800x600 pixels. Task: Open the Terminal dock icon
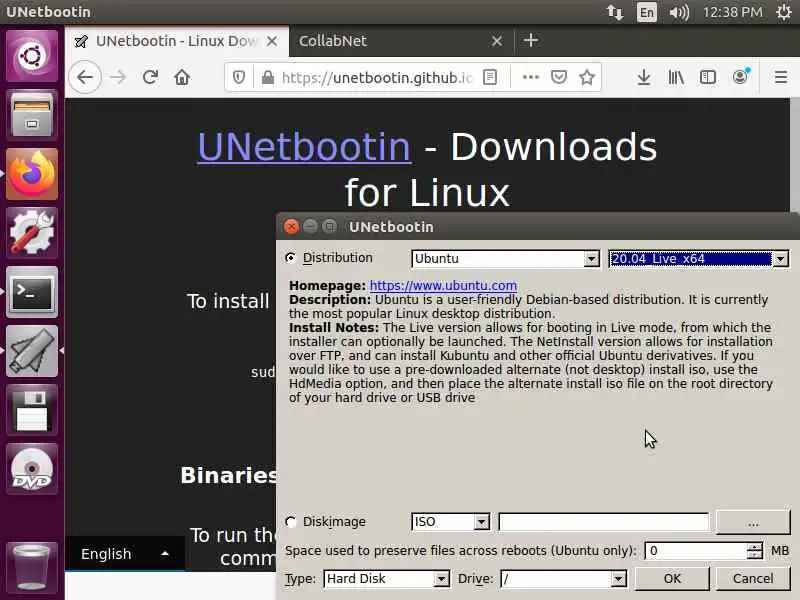coord(32,292)
